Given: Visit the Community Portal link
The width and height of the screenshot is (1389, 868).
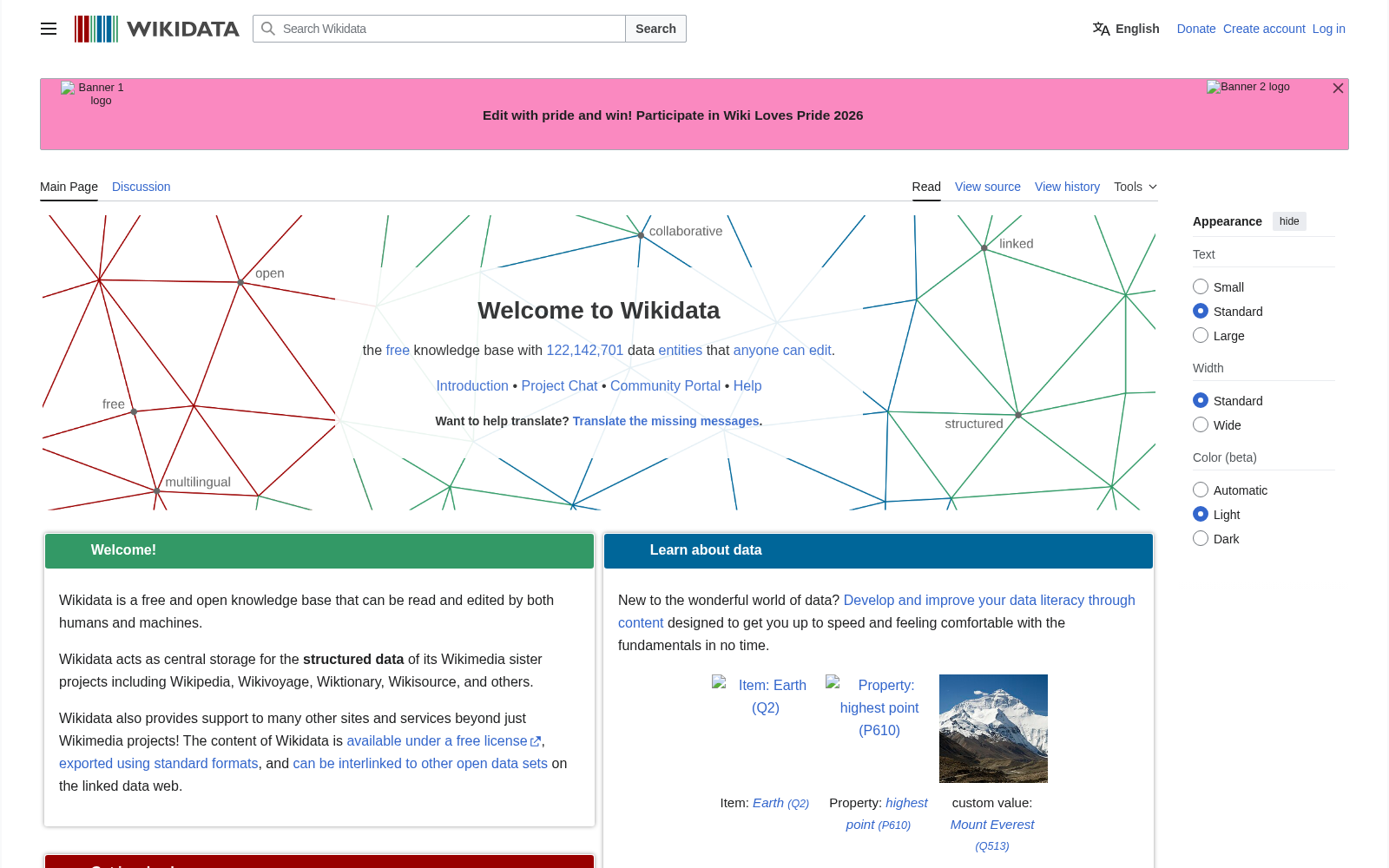Looking at the screenshot, I should coord(665,385).
